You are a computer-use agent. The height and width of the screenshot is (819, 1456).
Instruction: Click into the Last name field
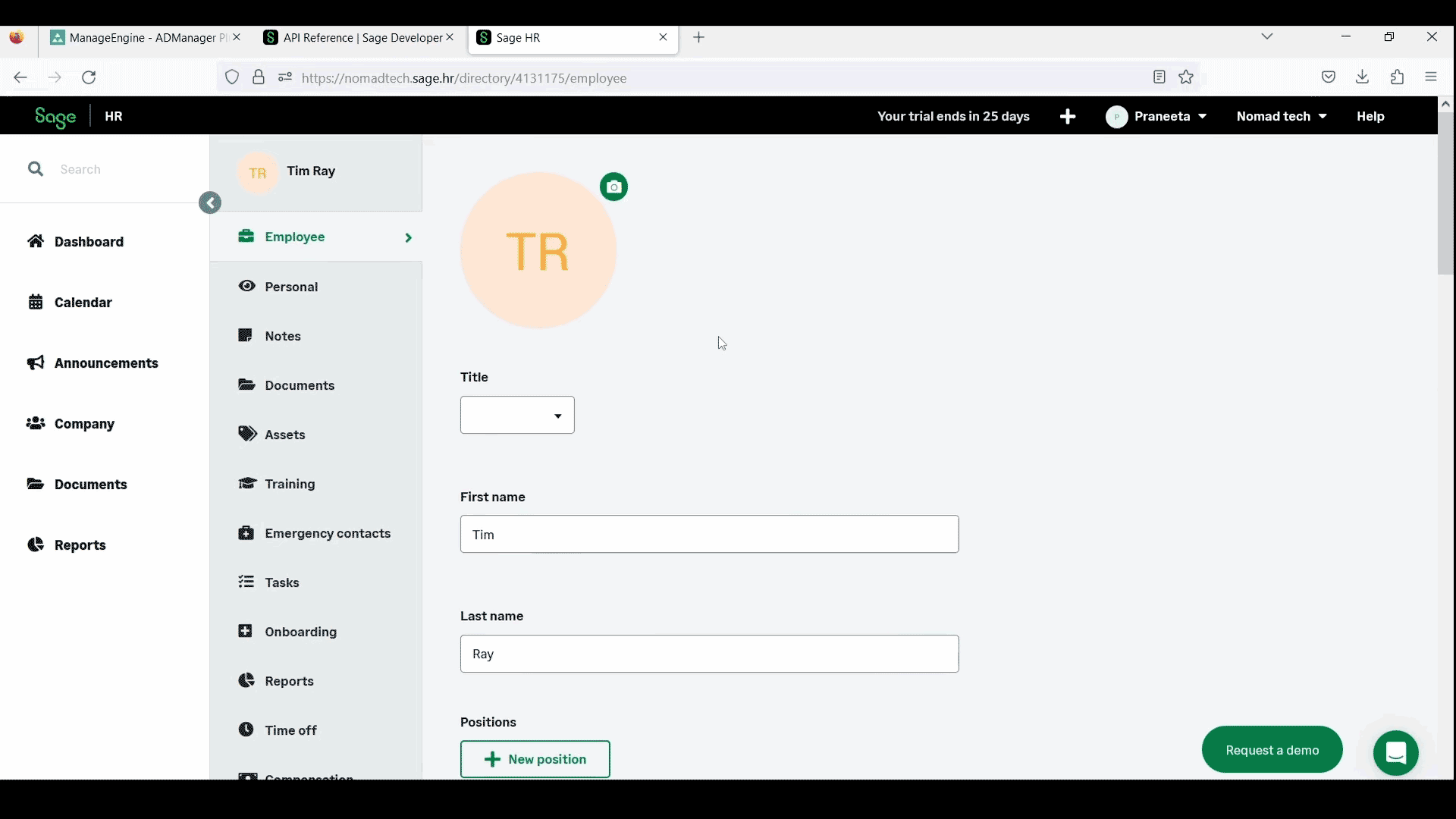click(709, 654)
